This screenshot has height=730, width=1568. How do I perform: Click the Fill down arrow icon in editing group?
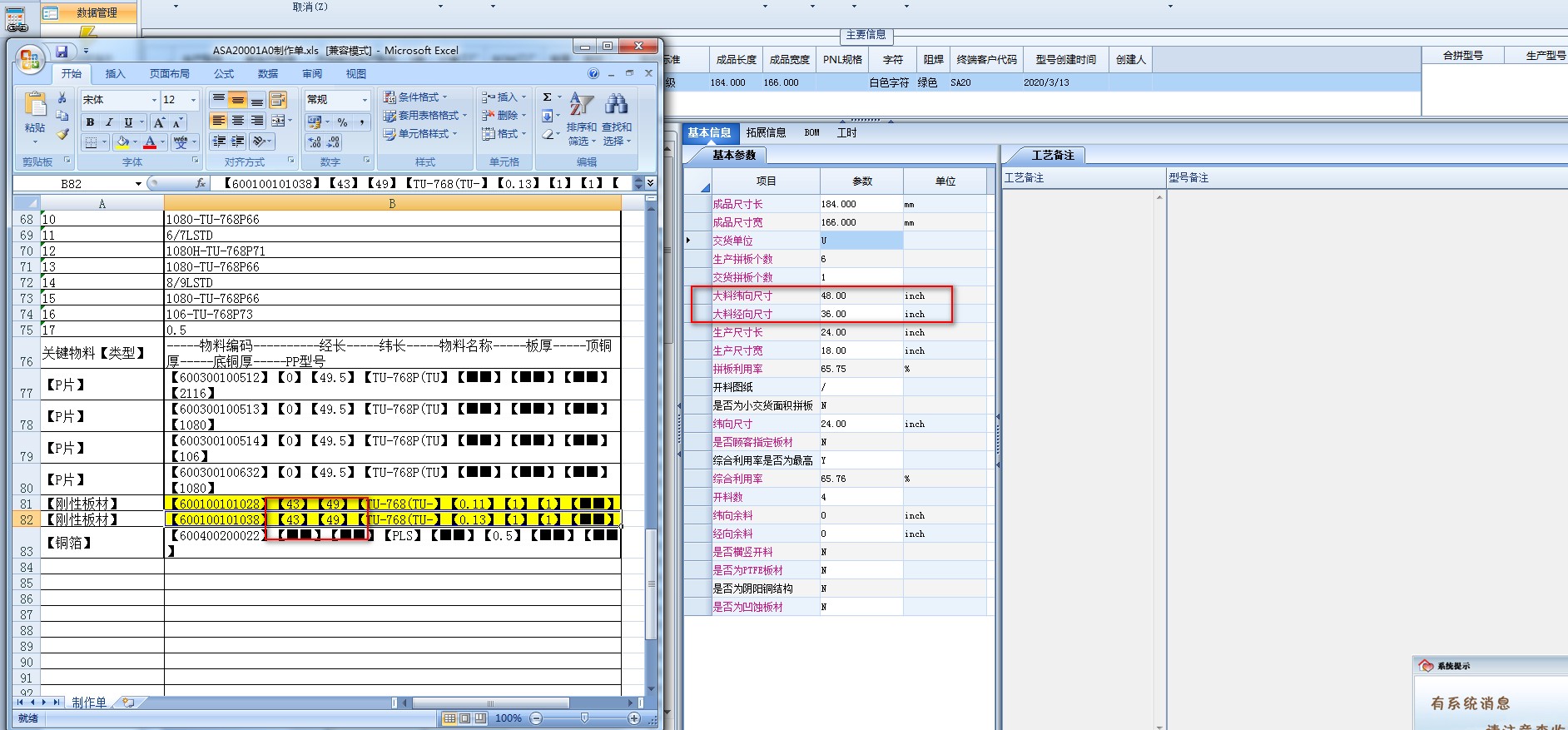(x=548, y=116)
